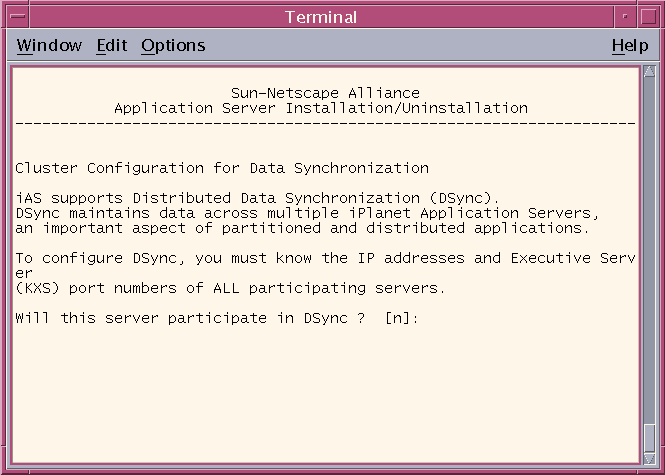Click the scrollbar up arrow
The image size is (665, 475).
pos(649,72)
